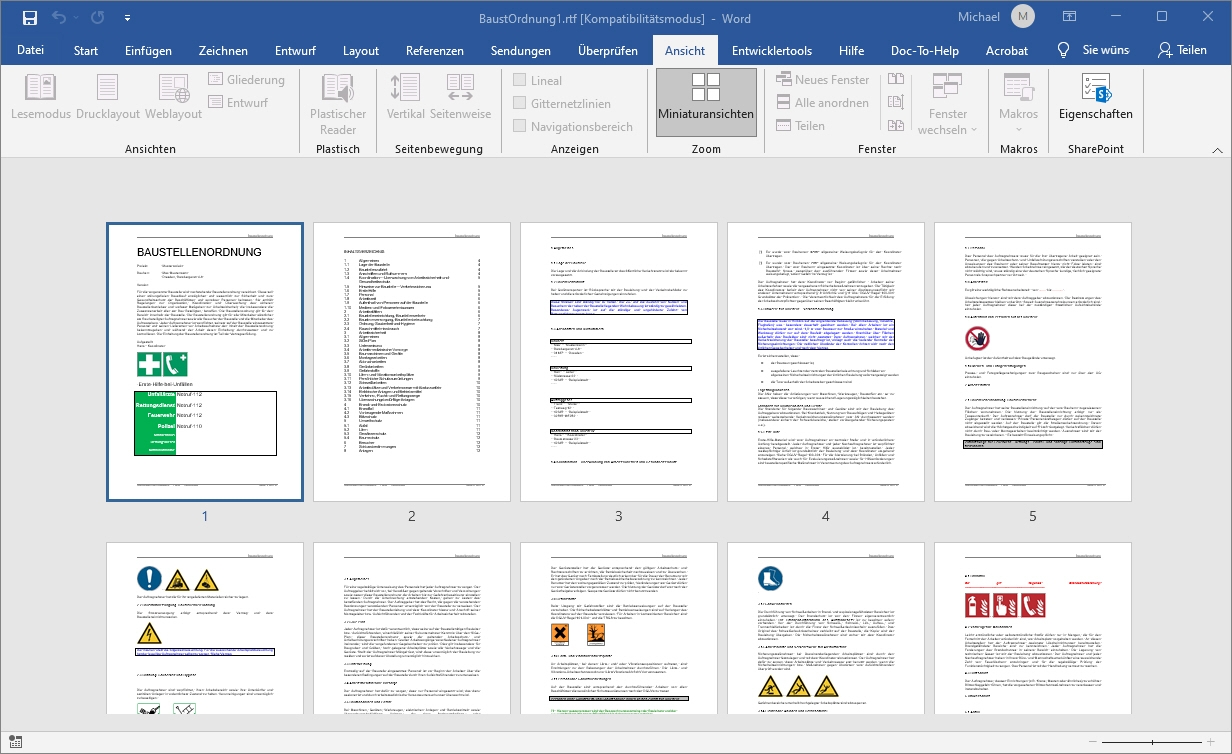Screen dimensions: 1232x754
Task: Select the Gliederung view button
Action: (247, 80)
